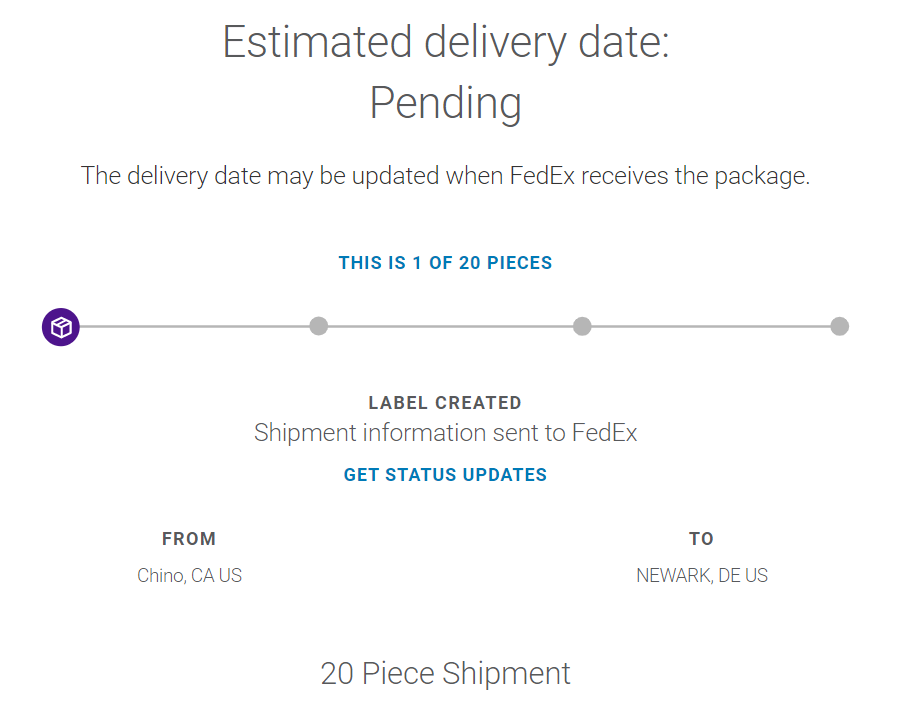Screen dimensions: 911x711
Task: Click the 'Pending' delivery status text
Action: point(445,103)
